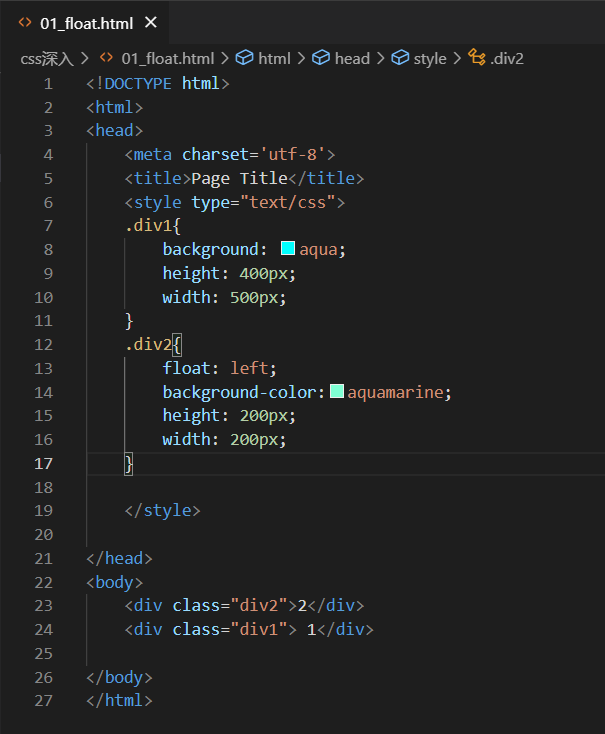605x734 pixels.
Task: Click the 'aqua' value on line 8
Action: (318, 250)
